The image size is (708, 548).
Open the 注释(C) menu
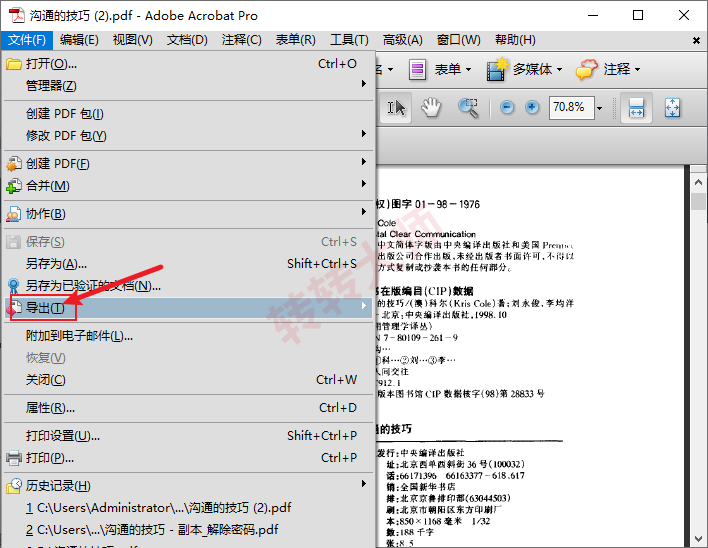(x=242, y=40)
